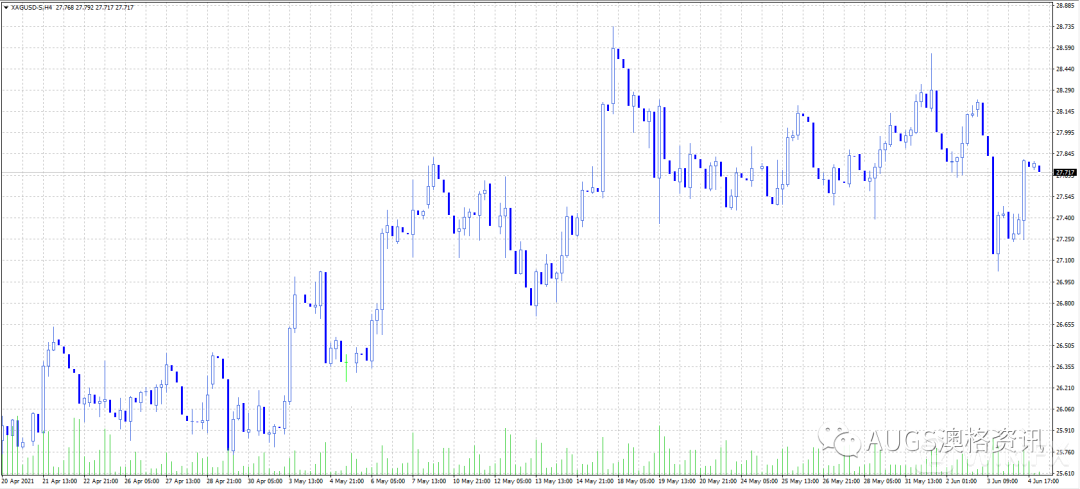Click the 28.885 price axis label
Viewport: 1080px width, 489px height.
[1064, 5]
